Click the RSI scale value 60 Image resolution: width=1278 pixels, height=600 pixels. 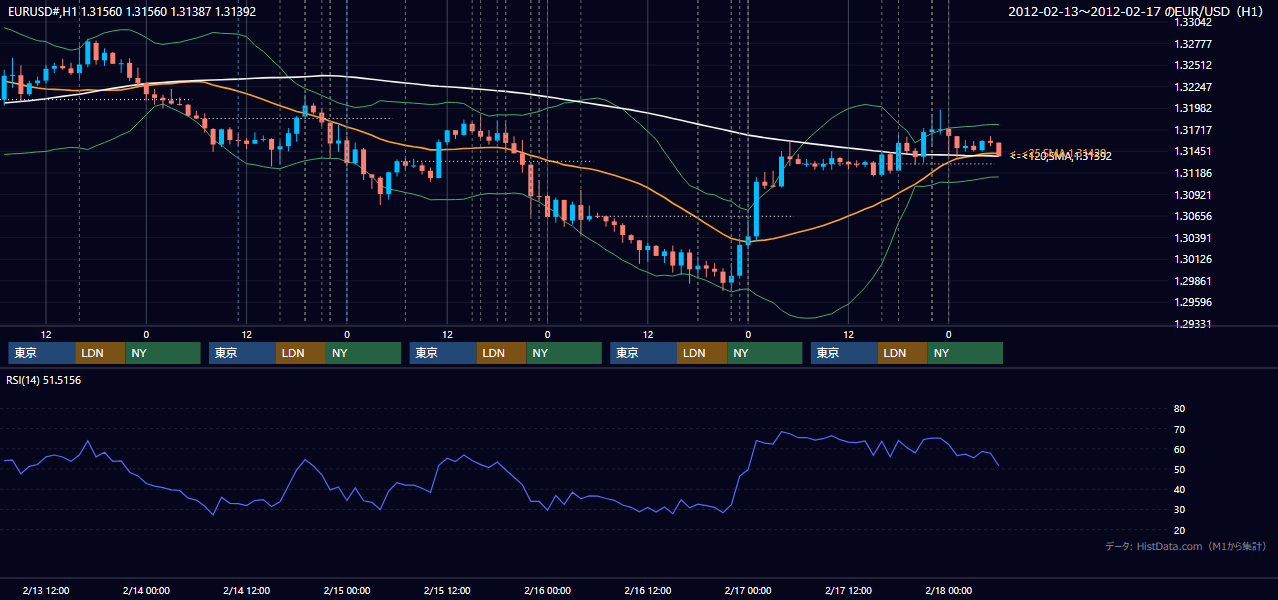point(1179,449)
